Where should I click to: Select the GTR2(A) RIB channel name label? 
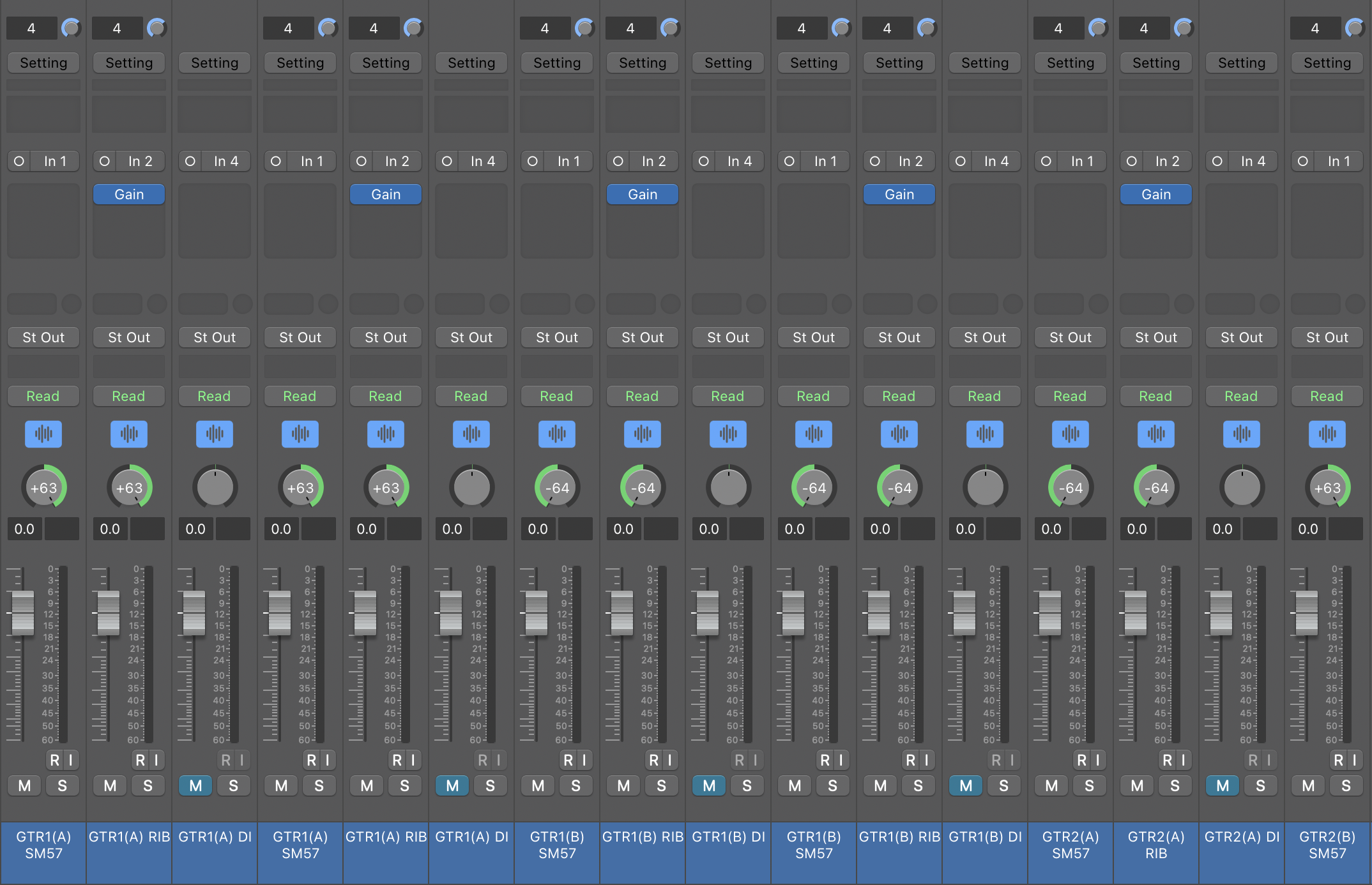pyautogui.click(x=1155, y=845)
